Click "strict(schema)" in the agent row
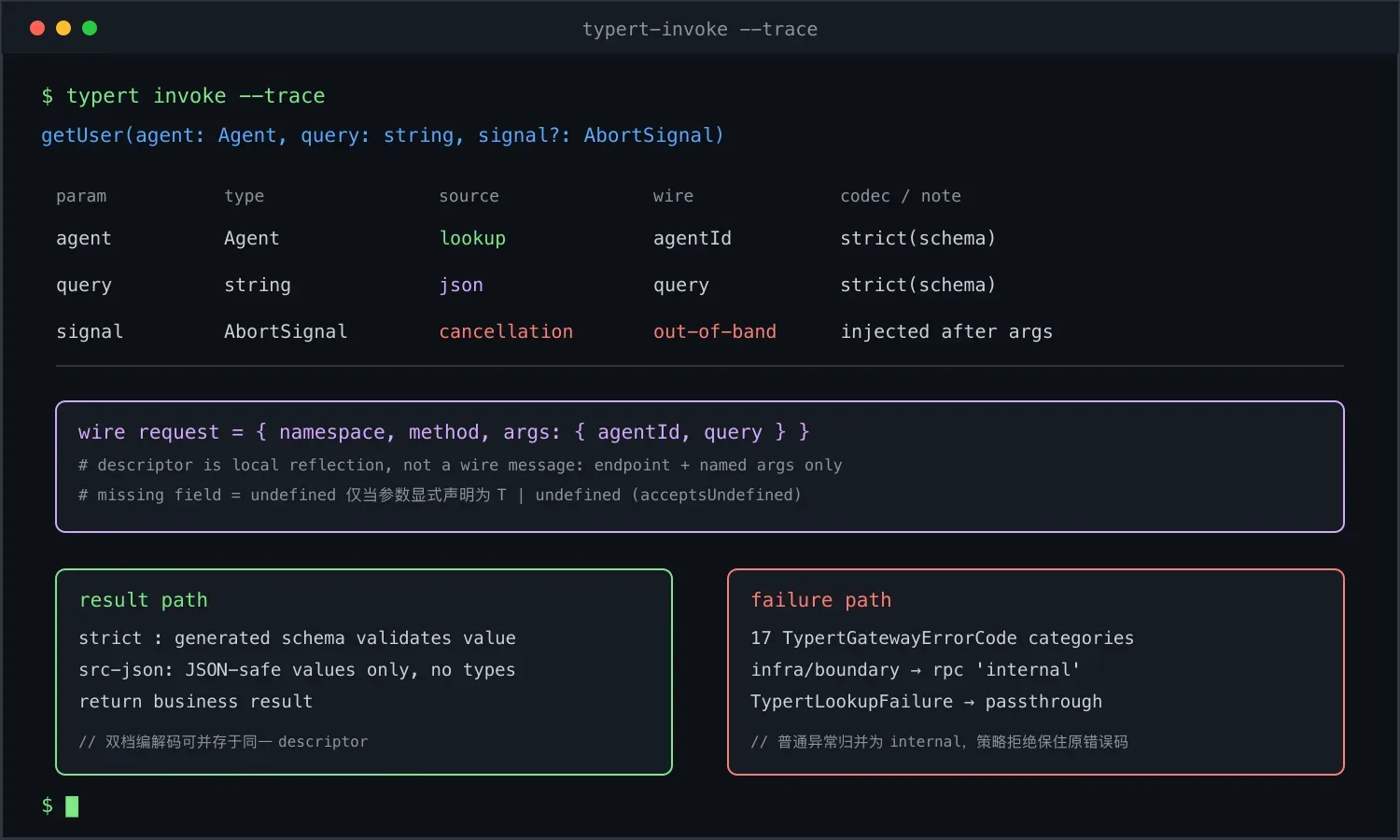This screenshot has height=840, width=1400. click(x=917, y=239)
